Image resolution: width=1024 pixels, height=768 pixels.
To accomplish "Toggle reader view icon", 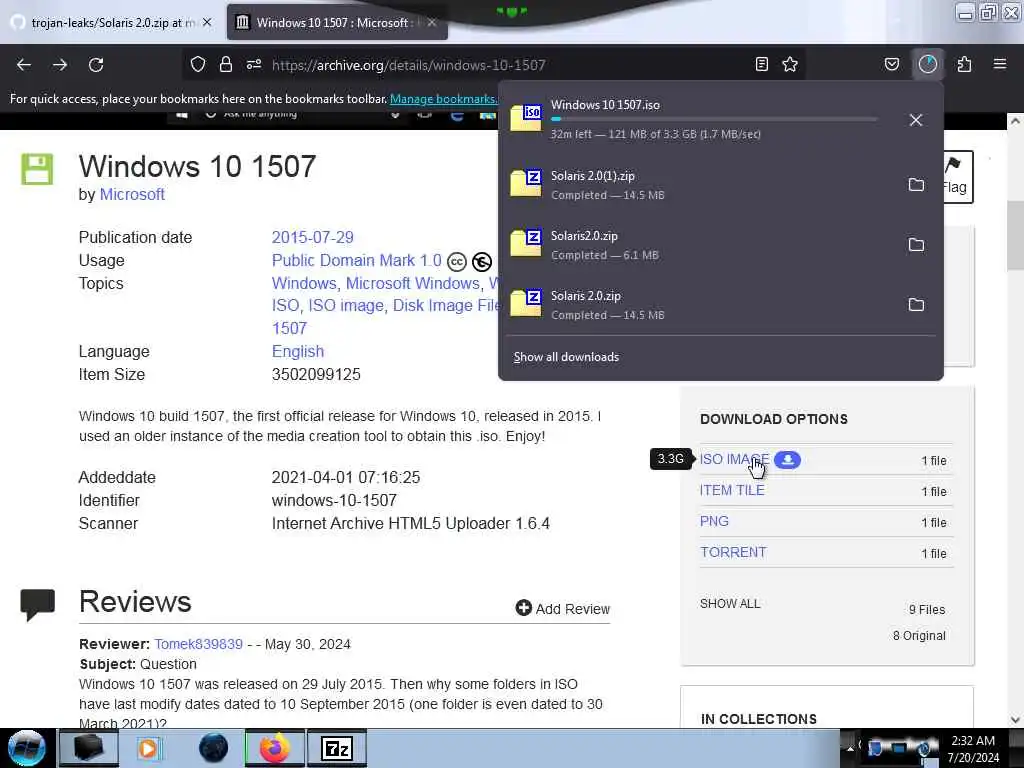I will [761, 64].
